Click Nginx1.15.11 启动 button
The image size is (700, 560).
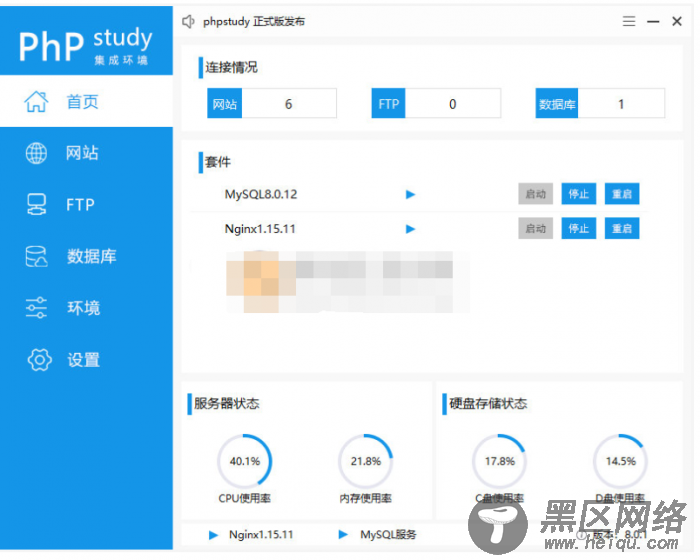click(535, 229)
